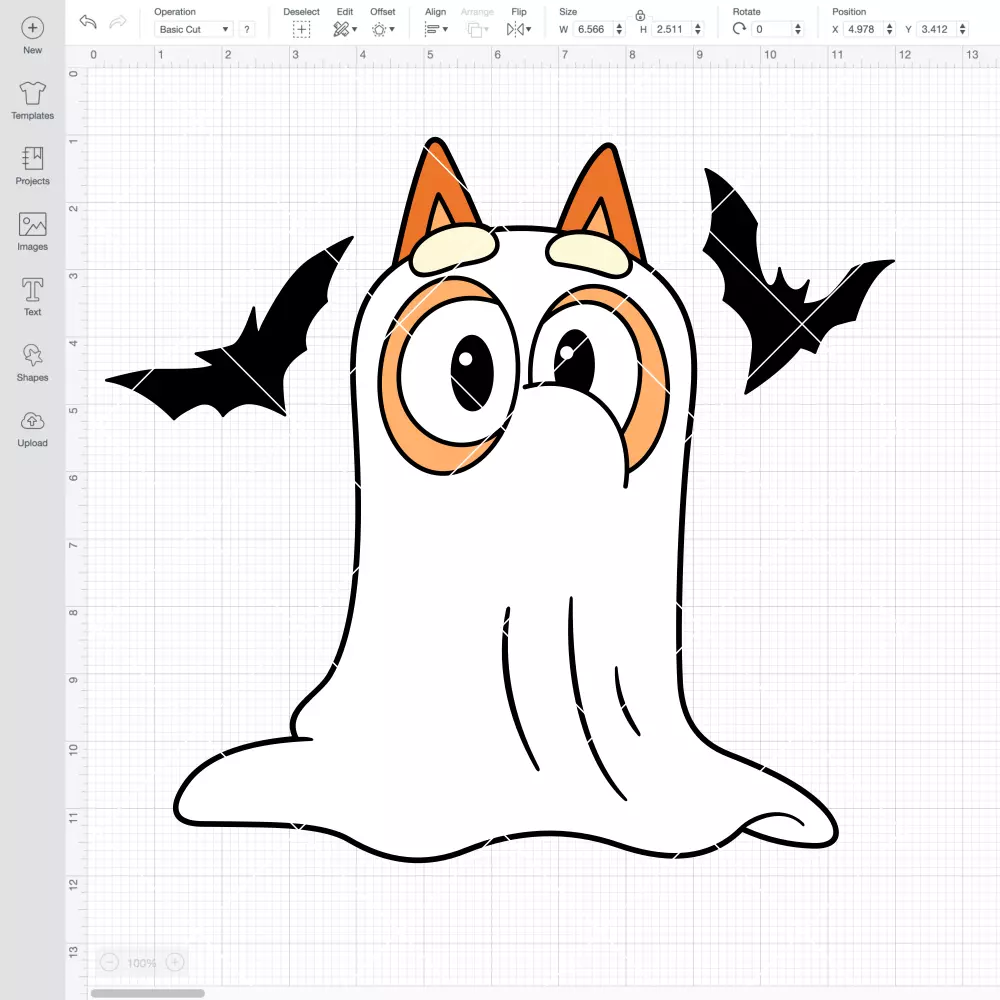Click the Width size input field

[x=592, y=29]
